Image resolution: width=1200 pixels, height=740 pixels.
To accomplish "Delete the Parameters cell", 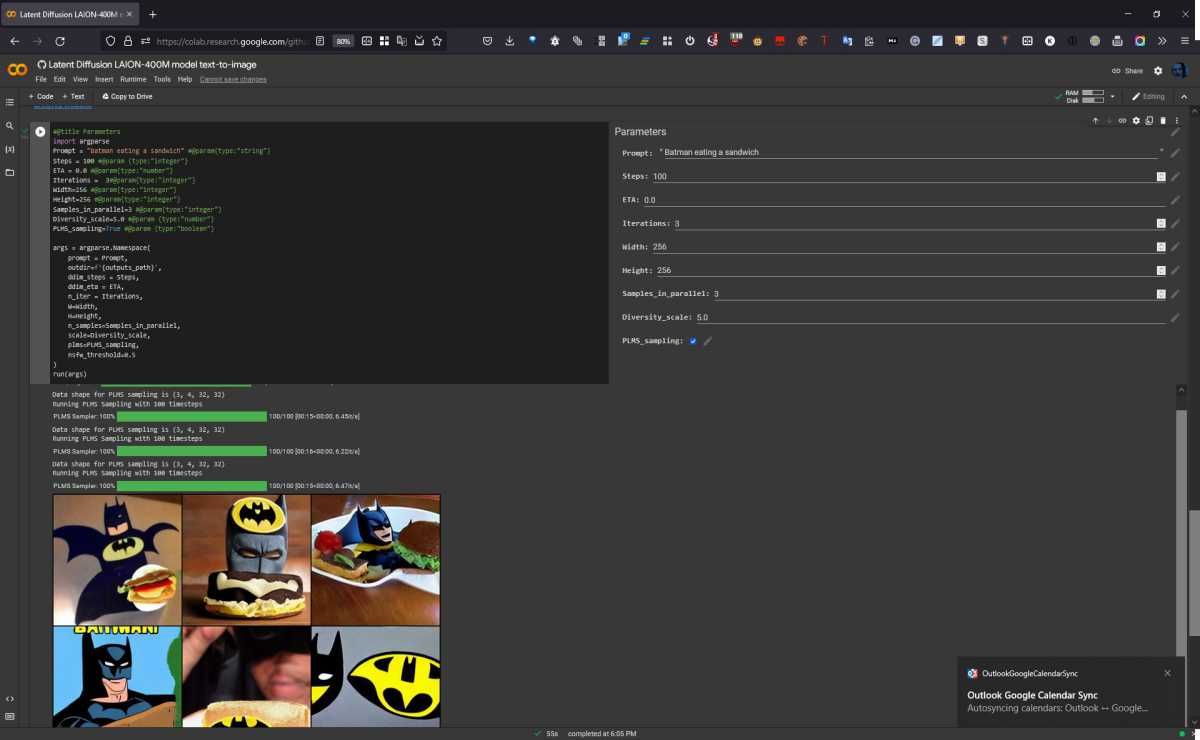I will point(1163,120).
